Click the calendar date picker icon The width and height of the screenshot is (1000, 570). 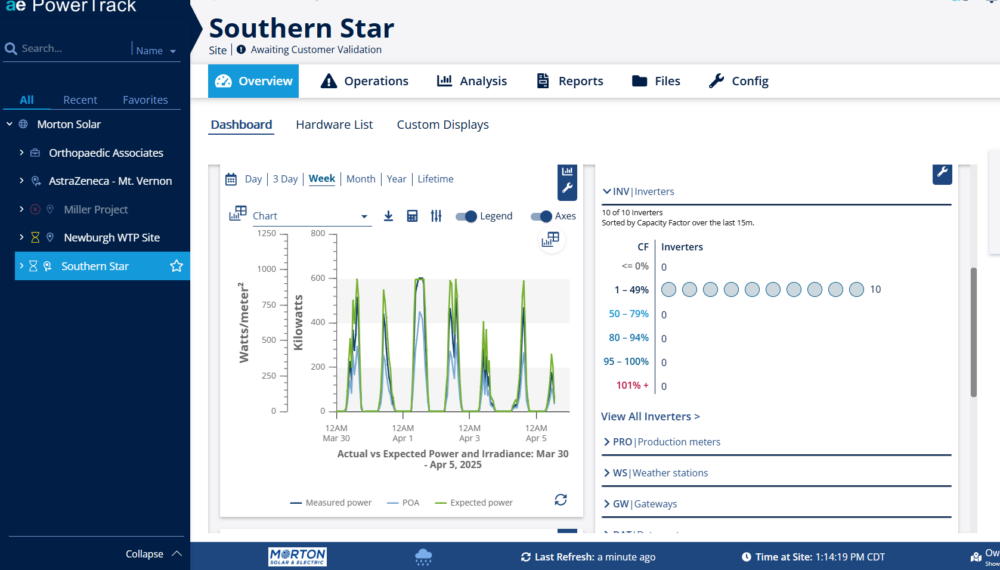[231, 179]
